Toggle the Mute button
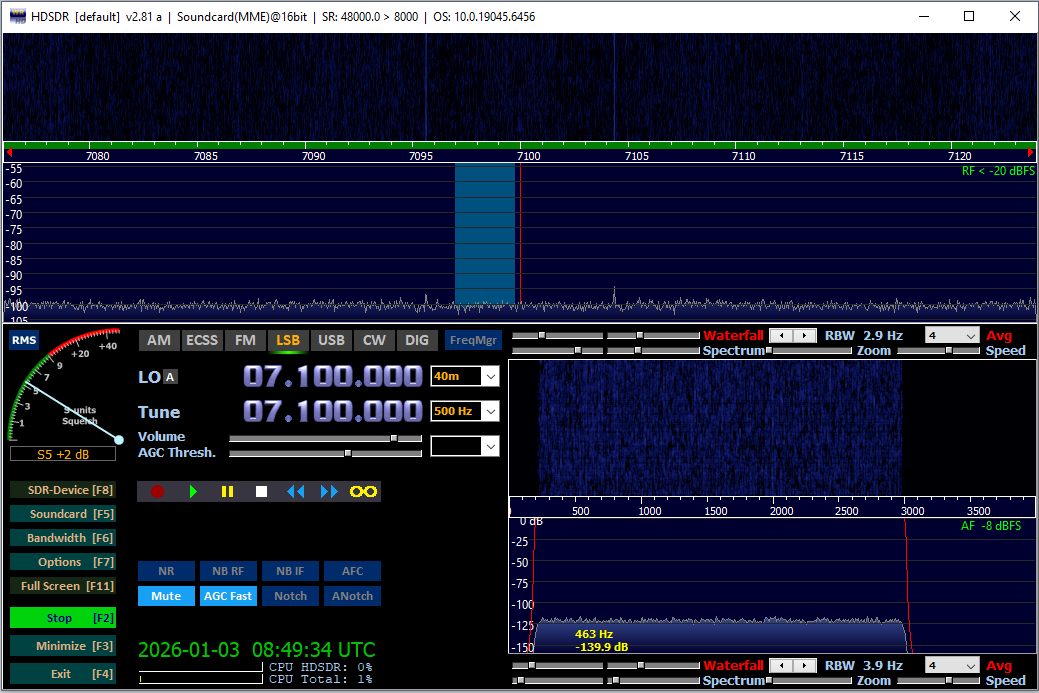 pyautogui.click(x=166, y=596)
